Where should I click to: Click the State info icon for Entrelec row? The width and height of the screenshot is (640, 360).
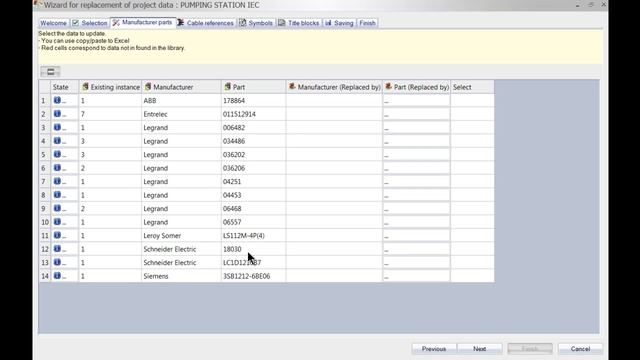[x=57, y=113]
